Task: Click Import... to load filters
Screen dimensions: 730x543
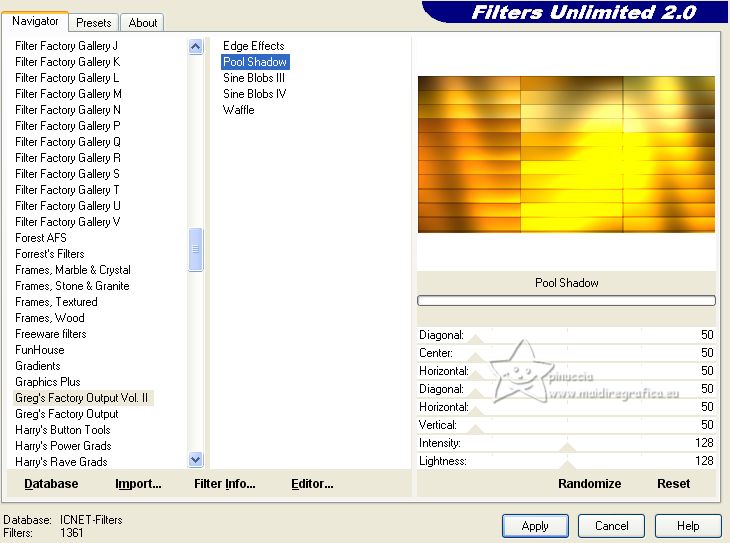Action: click(x=138, y=484)
